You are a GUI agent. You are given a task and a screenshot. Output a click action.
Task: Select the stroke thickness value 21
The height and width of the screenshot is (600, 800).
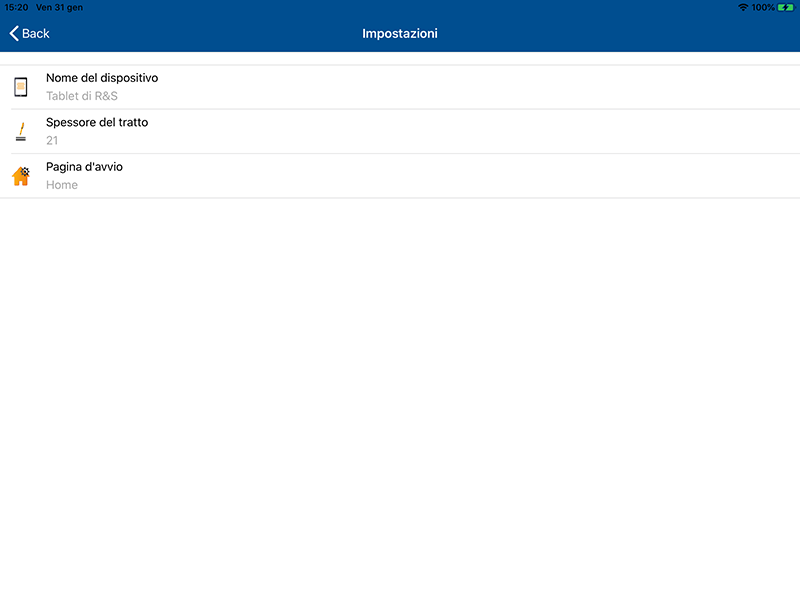click(x=52, y=141)
